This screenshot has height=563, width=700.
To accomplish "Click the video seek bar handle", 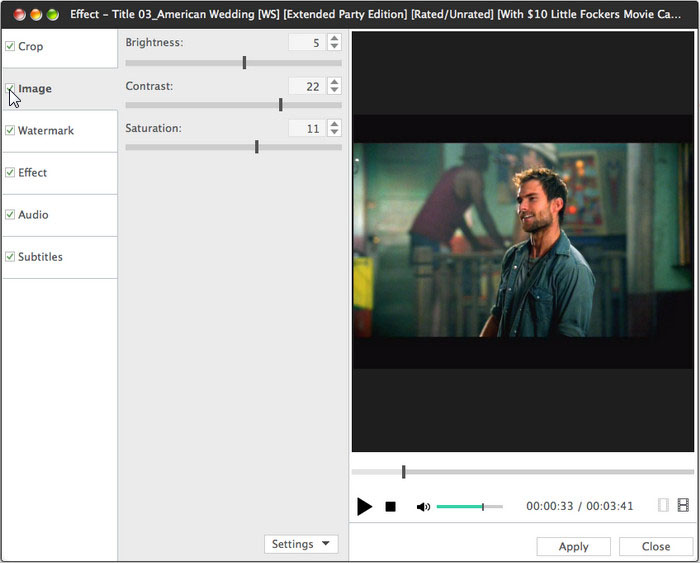I will click(404, 471).
